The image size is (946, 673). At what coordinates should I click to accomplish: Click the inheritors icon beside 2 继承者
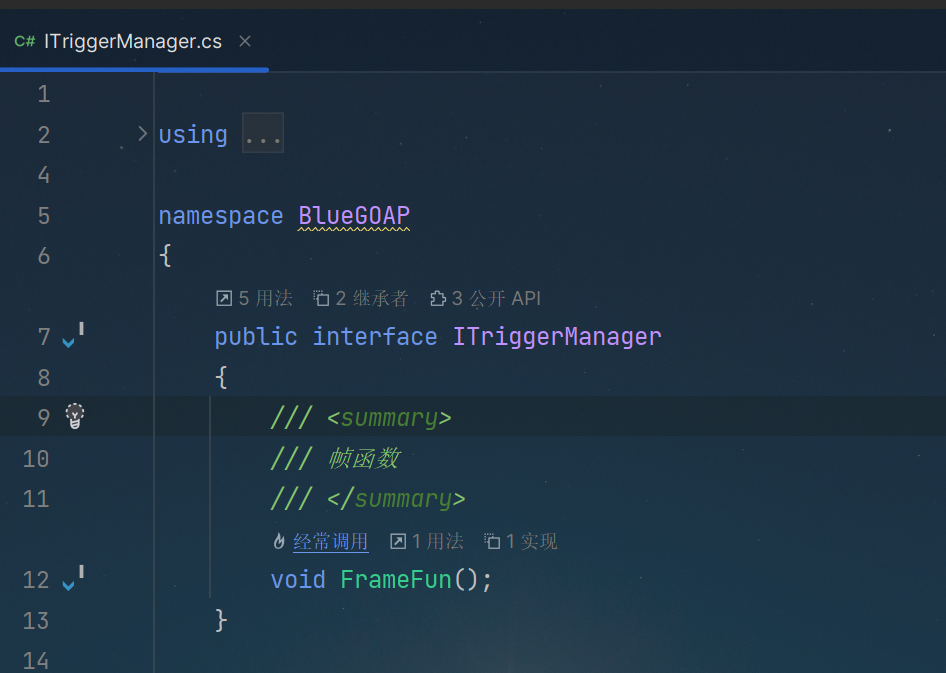(321, 298)
